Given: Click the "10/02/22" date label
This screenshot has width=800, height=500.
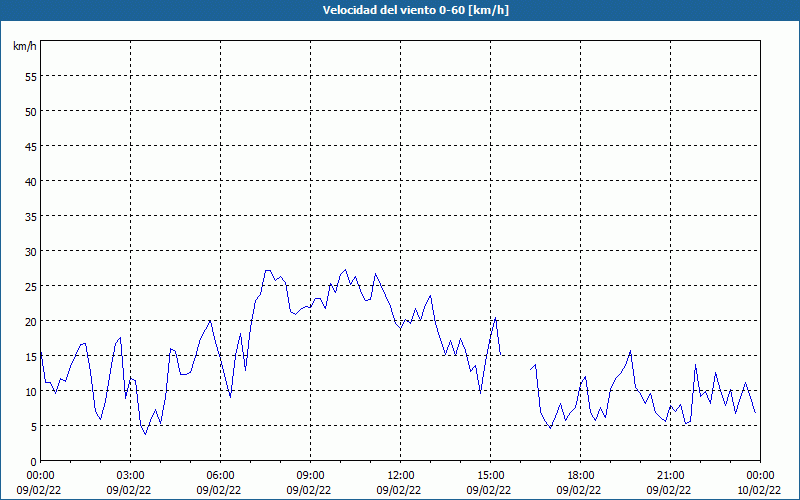Looking at the screenshot, I should click(x=759, y=490).
